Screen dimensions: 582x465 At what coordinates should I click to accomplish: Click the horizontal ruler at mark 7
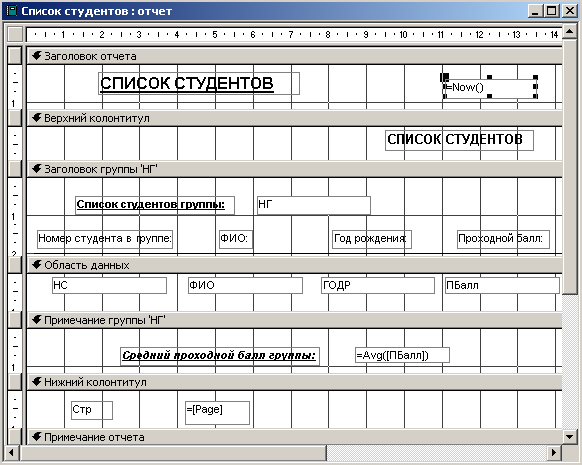(x=291, y=35)
